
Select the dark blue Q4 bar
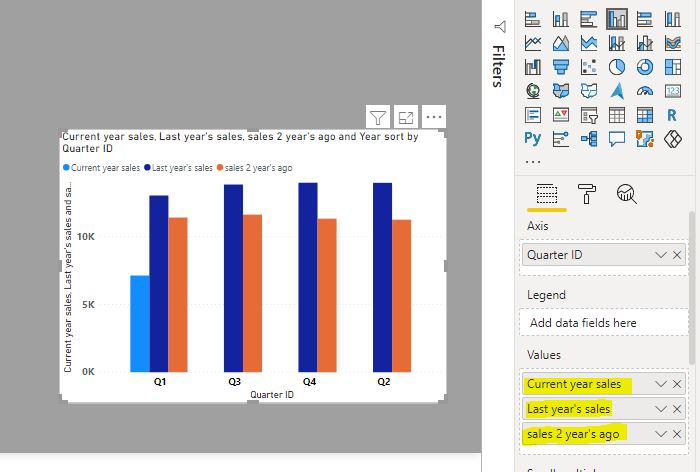(x=308, y=277)
